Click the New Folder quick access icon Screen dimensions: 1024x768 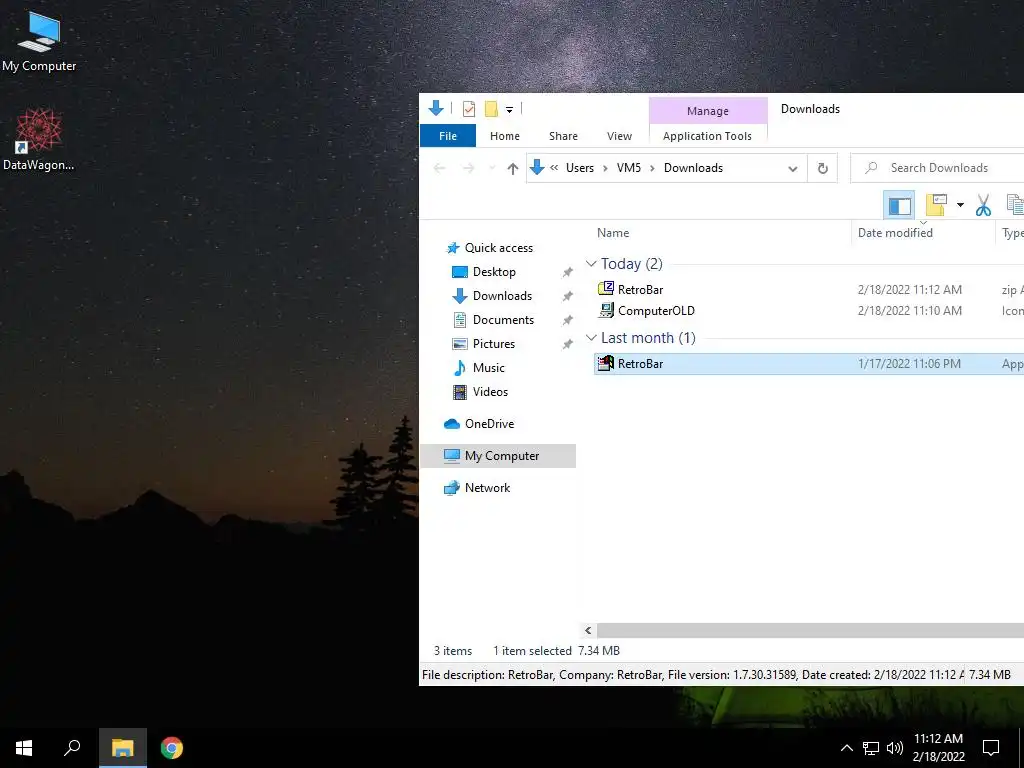click(x=491, y=109)
